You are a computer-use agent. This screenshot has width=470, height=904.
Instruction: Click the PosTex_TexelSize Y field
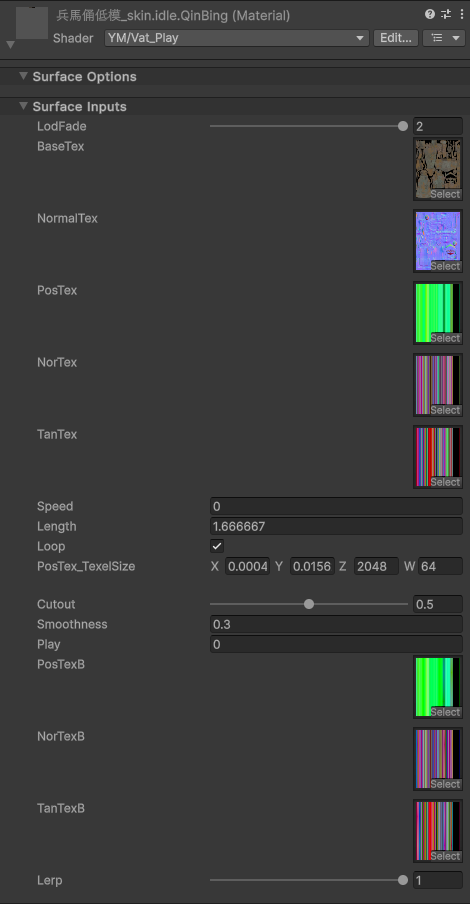point(312,566)
